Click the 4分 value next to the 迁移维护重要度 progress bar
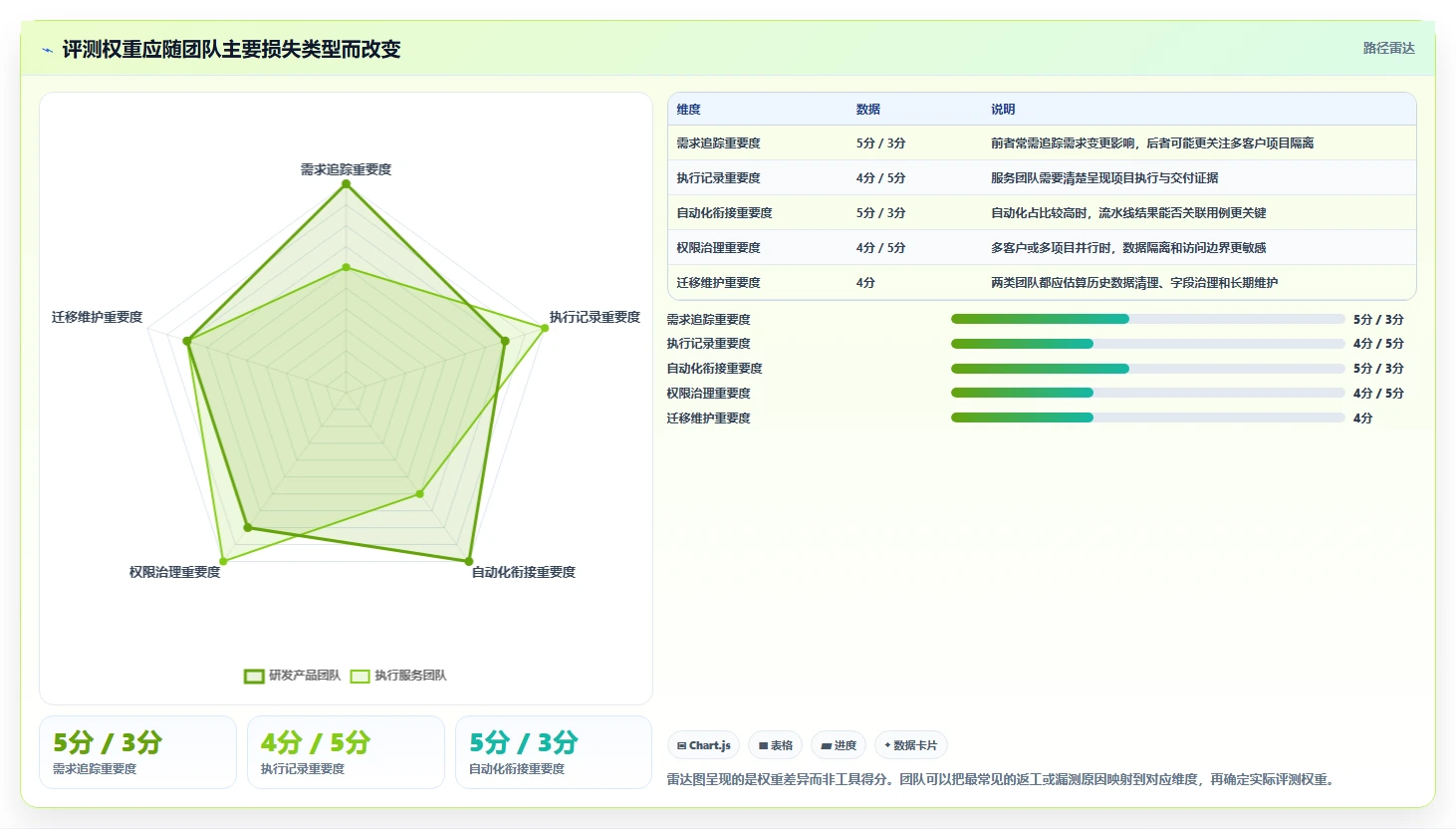This screenshot has width=1456, height=829. pyautogui.click(x=1363, y=418)
